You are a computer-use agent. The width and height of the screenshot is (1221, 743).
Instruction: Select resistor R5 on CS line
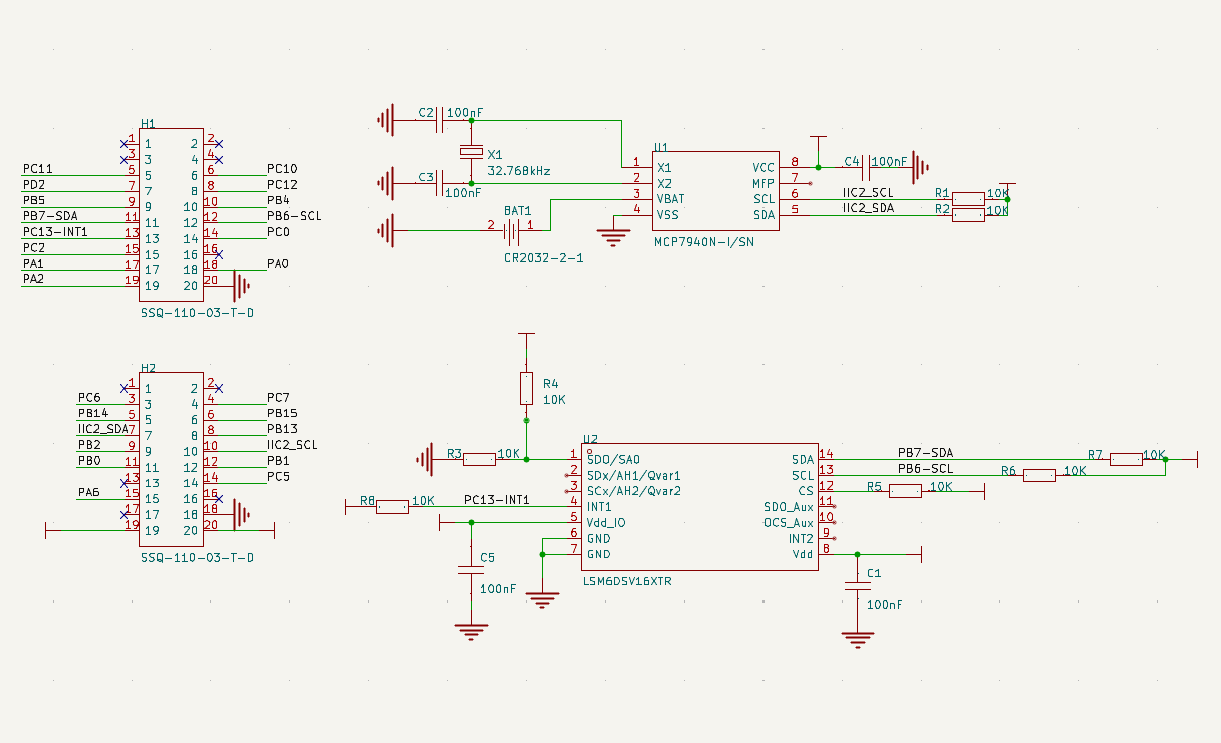click(x=905, y=490)
